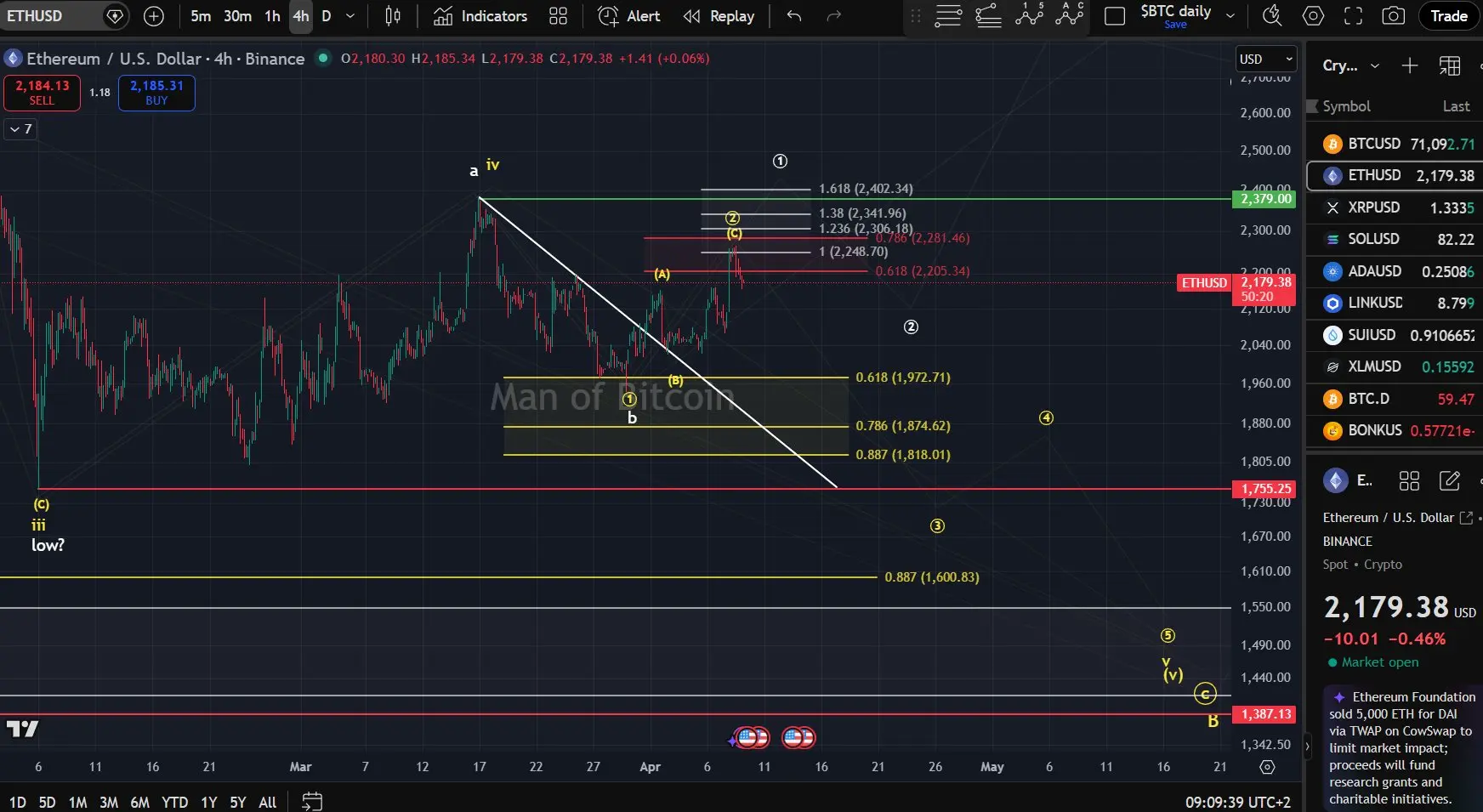Open indicator templates grid icon
Screen dimensions: 1483x812
[558, 16]
